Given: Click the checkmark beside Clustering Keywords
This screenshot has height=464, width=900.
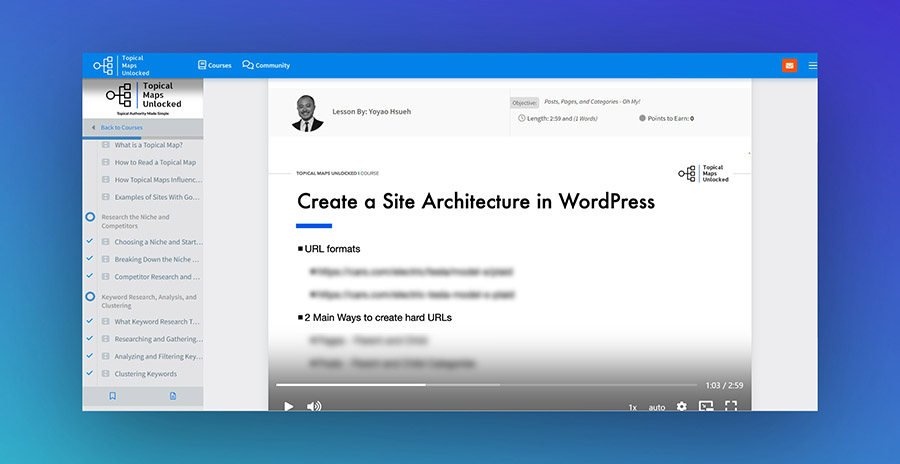Looking at the screenshot, I should pos(90,373).
